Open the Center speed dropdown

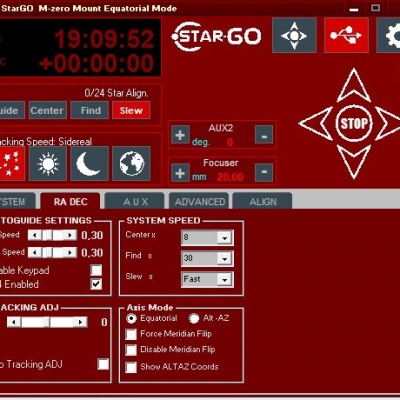click(224, 238)
